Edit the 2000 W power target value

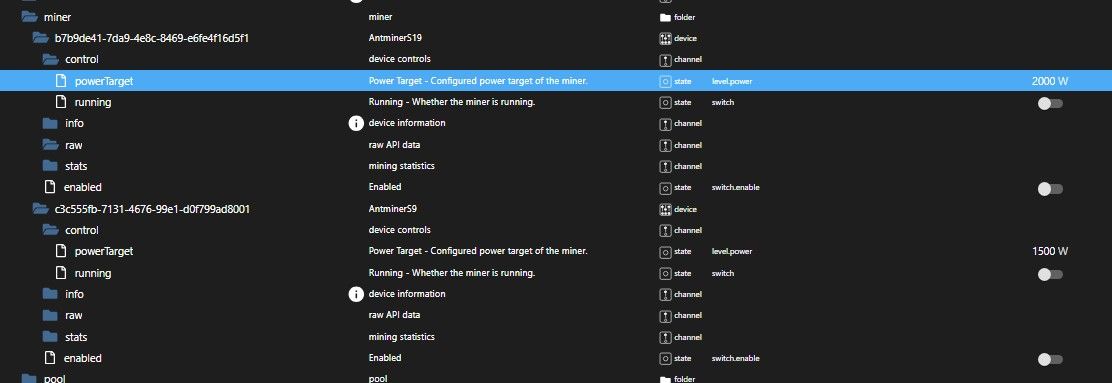1050,81
